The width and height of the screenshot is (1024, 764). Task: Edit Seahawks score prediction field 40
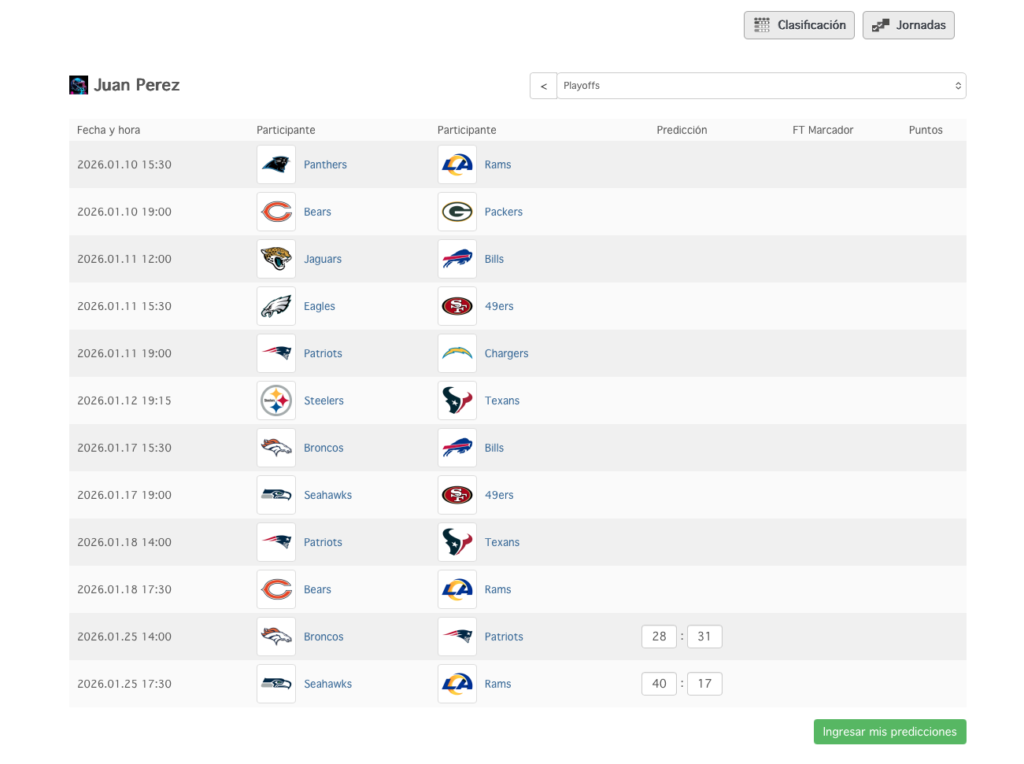pos(659,684)
